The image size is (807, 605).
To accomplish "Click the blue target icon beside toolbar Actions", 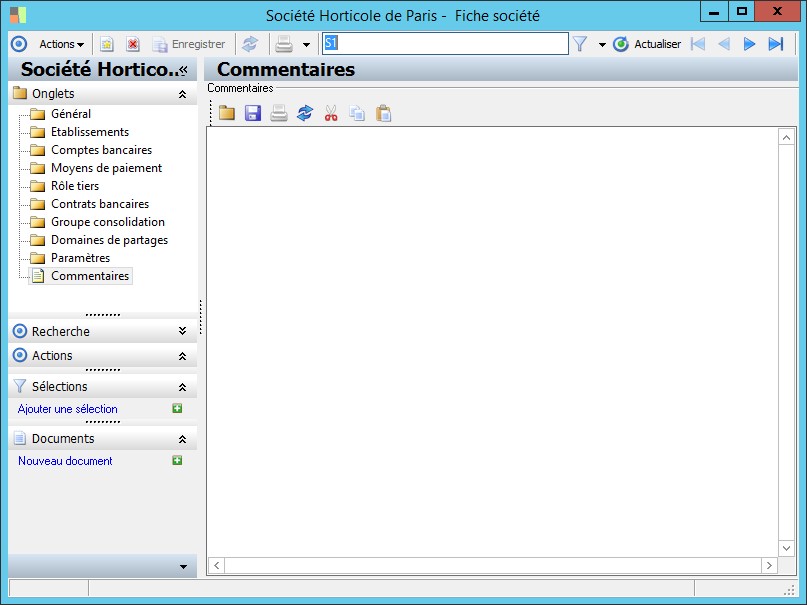I will (19, 44).
